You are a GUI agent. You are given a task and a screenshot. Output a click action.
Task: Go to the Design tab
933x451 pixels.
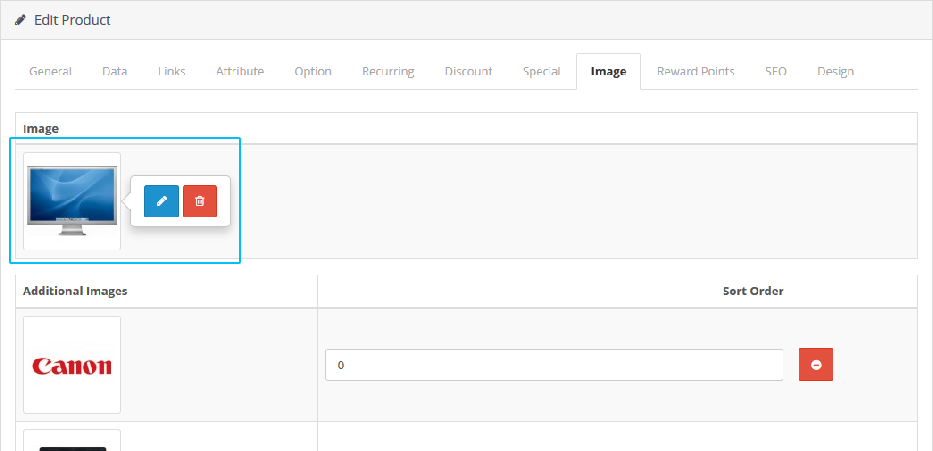point(835,72)
